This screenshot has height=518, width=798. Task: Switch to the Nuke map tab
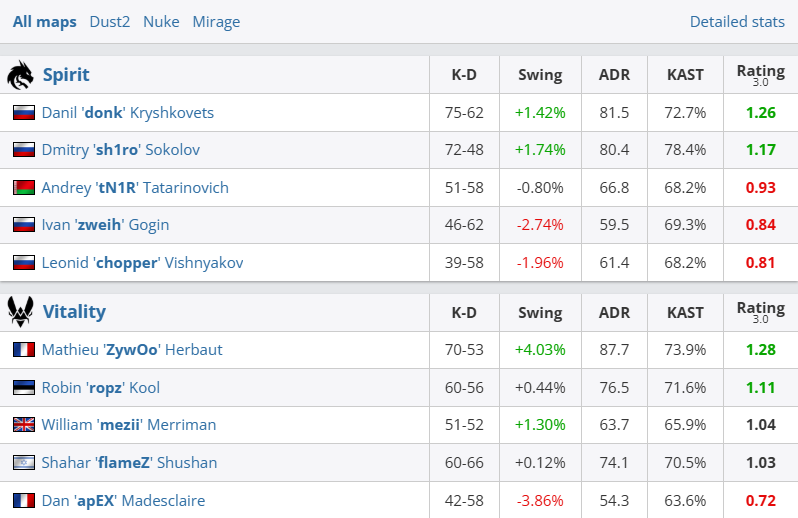click(x=161, y=21)
